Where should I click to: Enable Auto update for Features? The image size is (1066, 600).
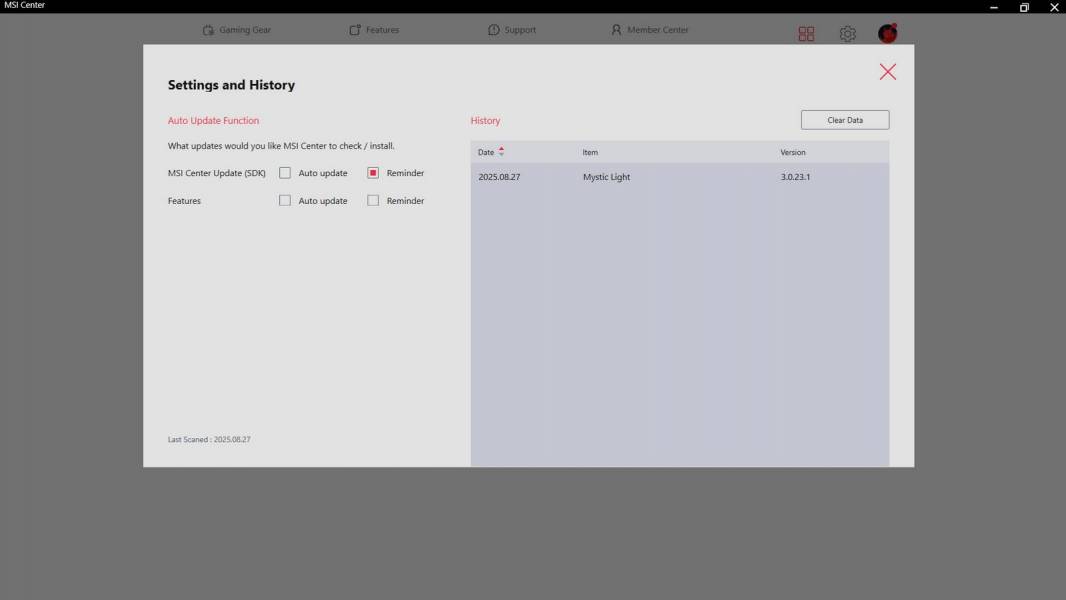pyautogui.click(x=285, y=201)
